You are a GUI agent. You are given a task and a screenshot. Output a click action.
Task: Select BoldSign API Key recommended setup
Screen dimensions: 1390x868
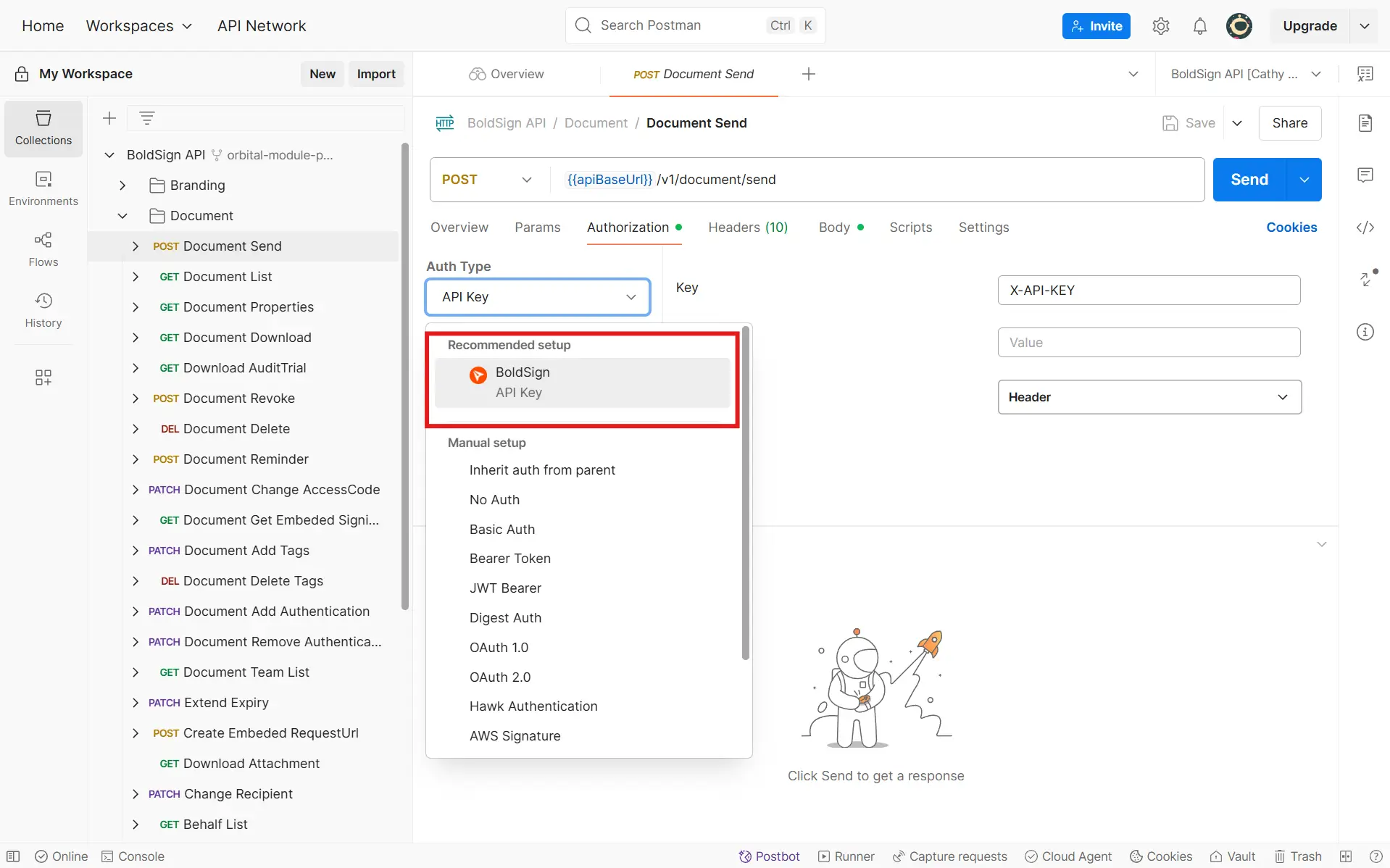[x=582, y=383]
